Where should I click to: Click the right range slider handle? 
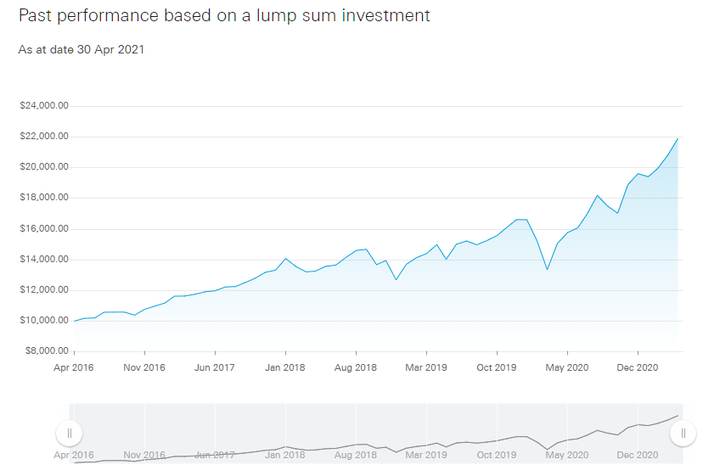point(683,433)
